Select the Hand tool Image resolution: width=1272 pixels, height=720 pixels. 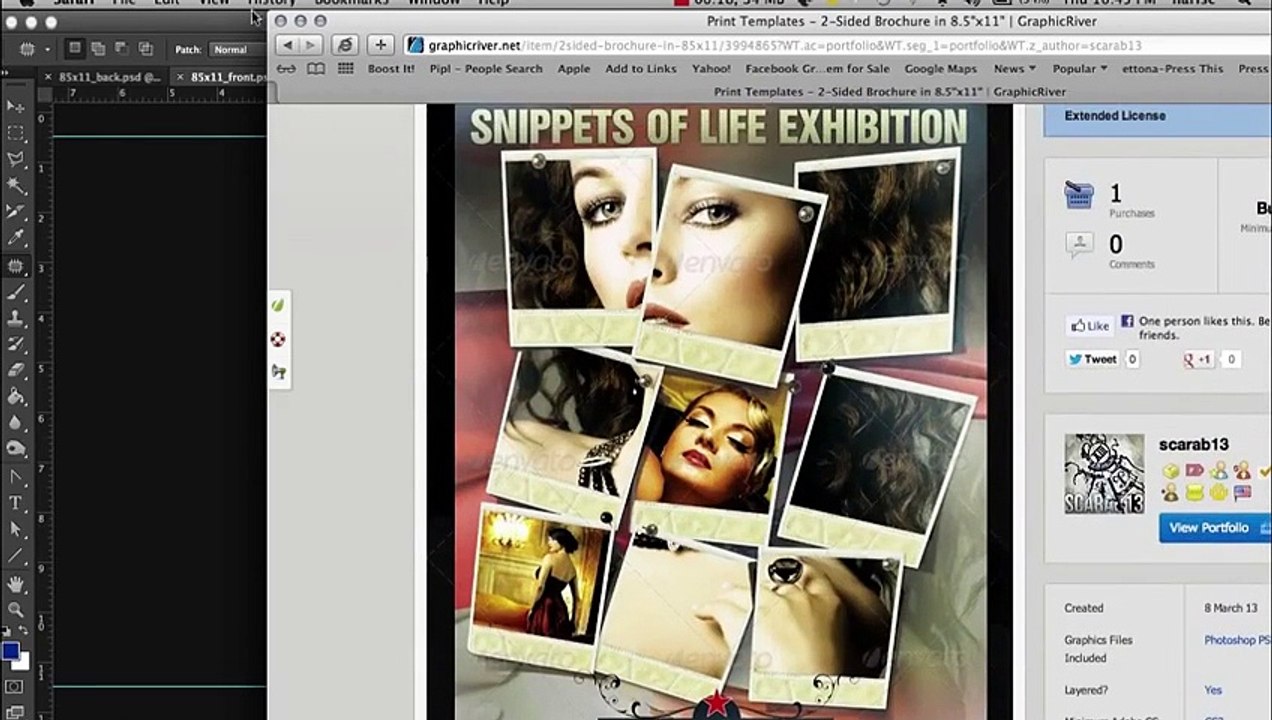15,584
